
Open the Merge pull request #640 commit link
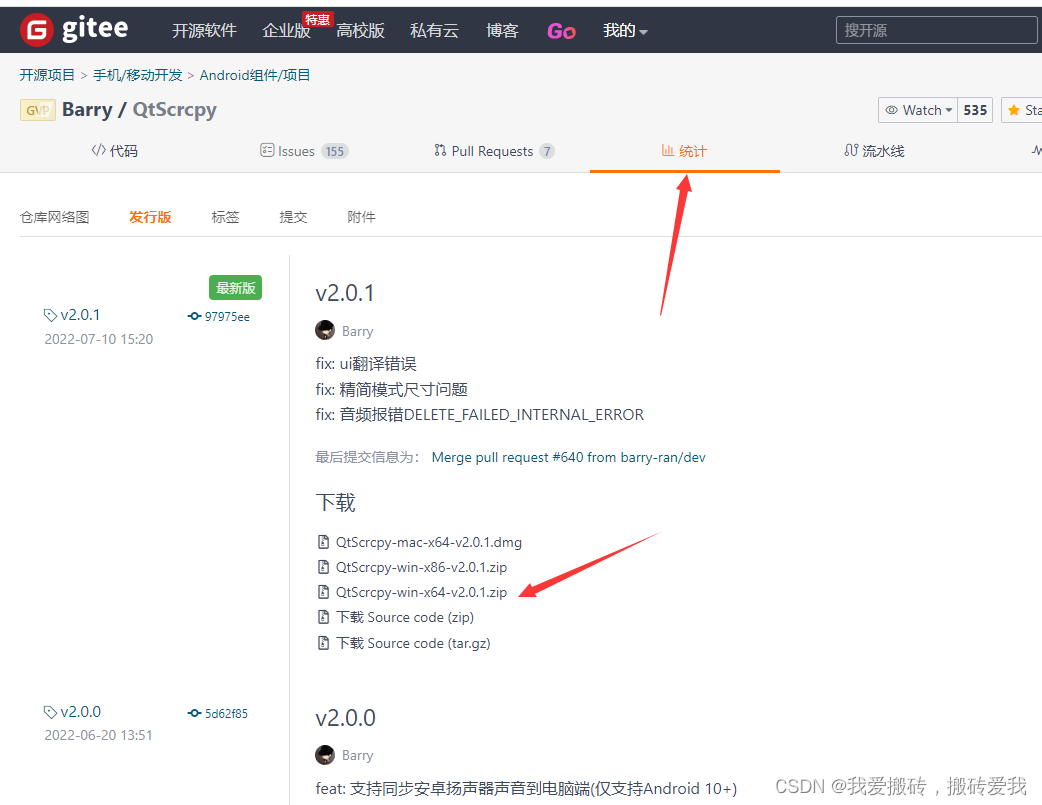[x=568, y=457]
